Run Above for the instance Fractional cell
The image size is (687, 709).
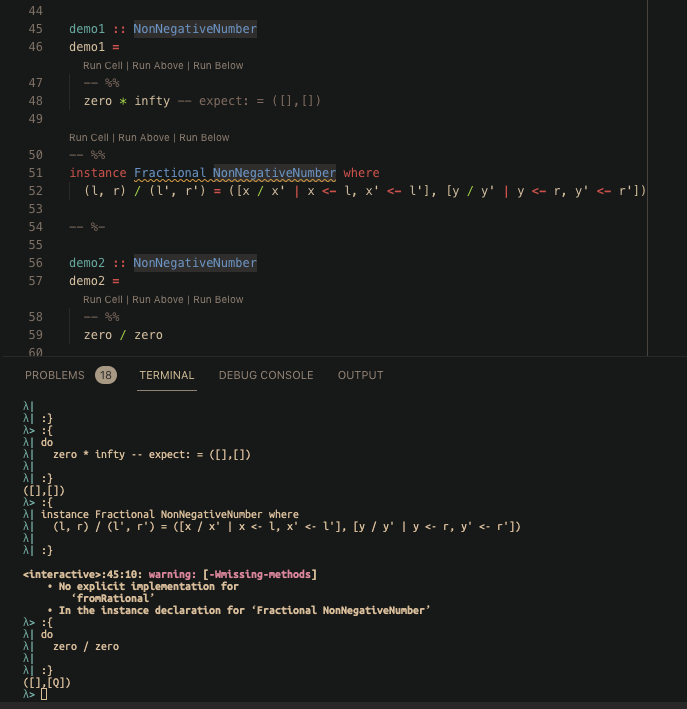pos(144,137)
